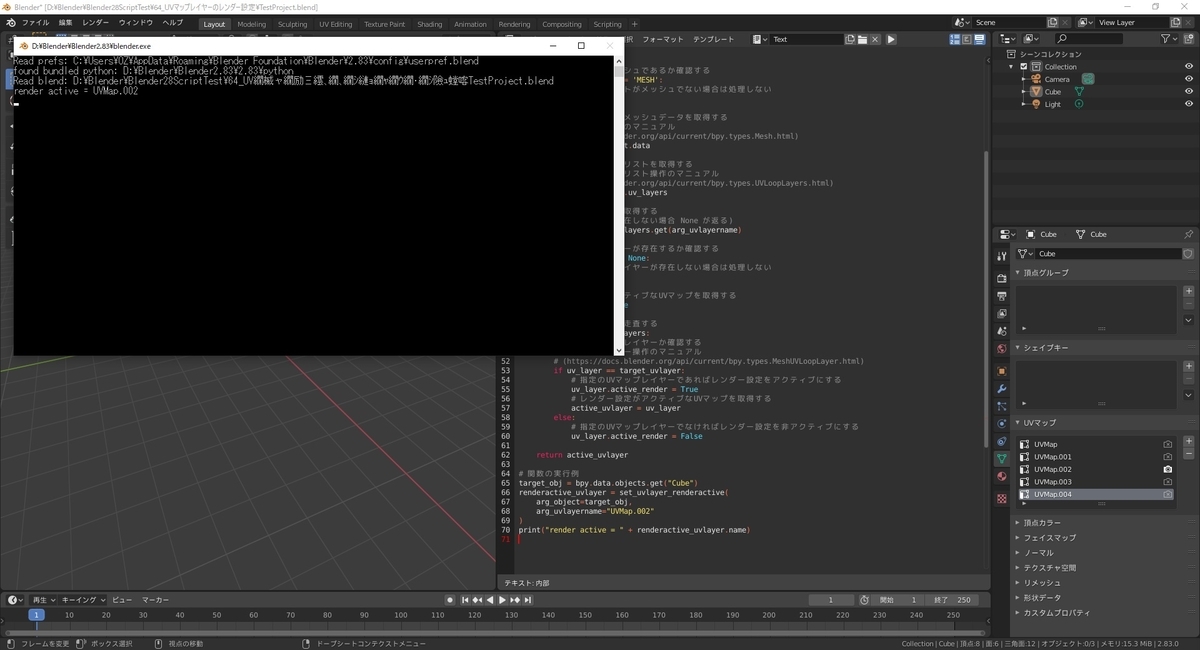Screen dimensions: 1200x650
Task: Open the Scene properties tab
Action: [1002, 331]
